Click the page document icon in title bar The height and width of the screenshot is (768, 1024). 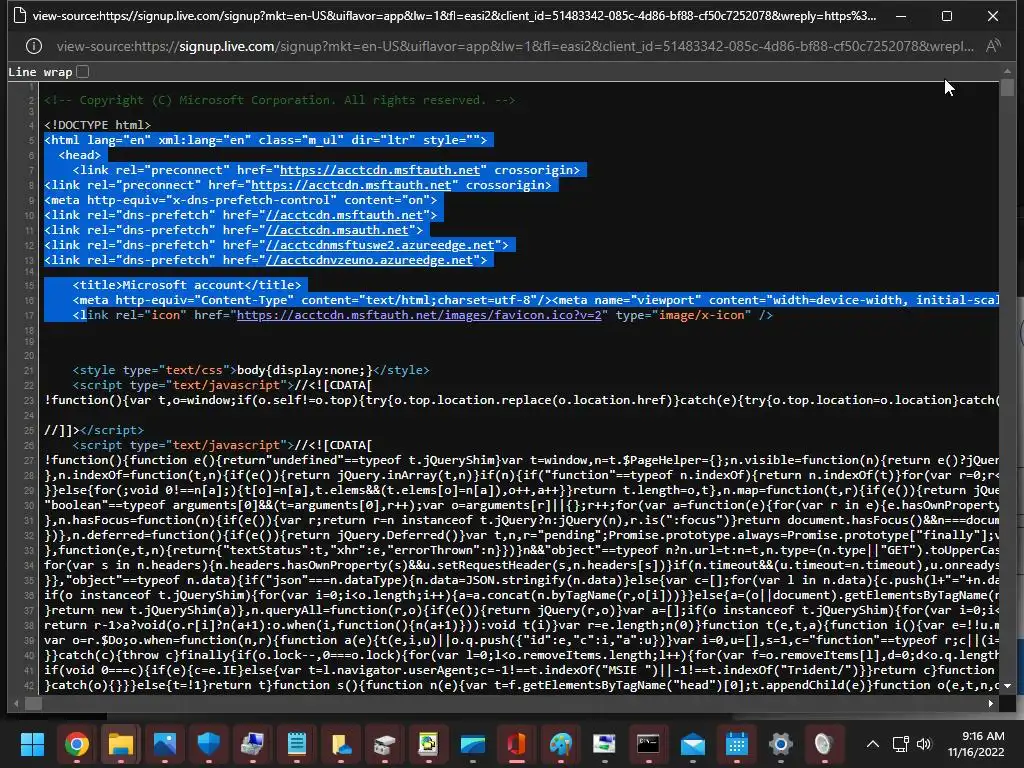pyautogui.click(x=20, y=16)
